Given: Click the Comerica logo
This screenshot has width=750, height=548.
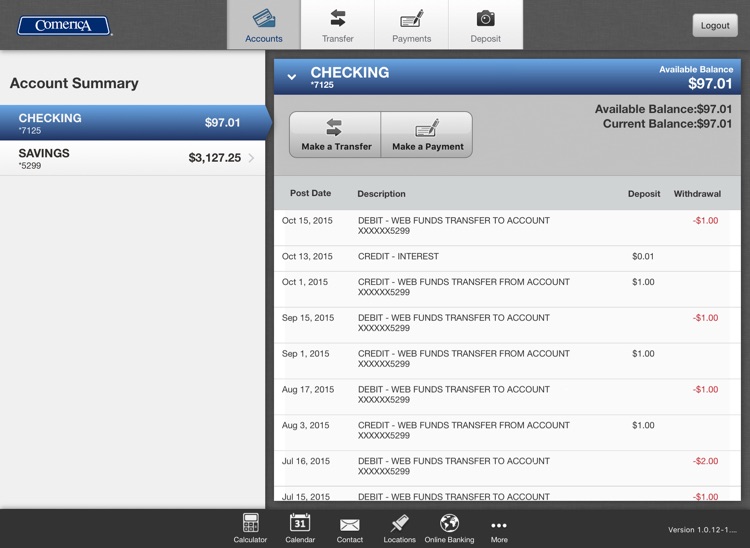Looking at the screenshot, I should (64, 25).
